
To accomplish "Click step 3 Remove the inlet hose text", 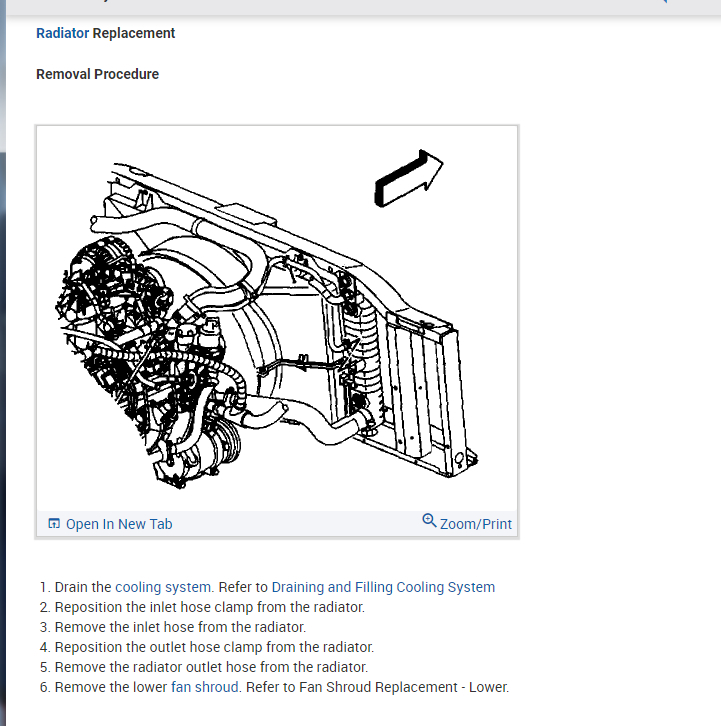I will click(x=180, y=627).
